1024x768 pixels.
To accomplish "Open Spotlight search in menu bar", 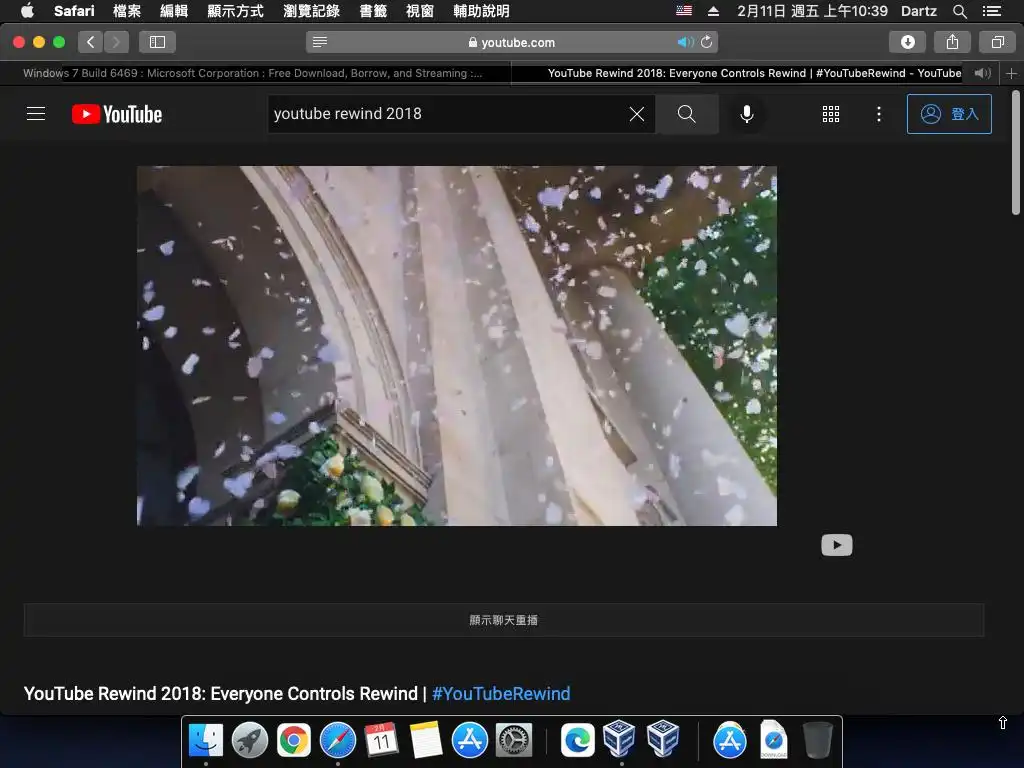I will click(959, 10).
